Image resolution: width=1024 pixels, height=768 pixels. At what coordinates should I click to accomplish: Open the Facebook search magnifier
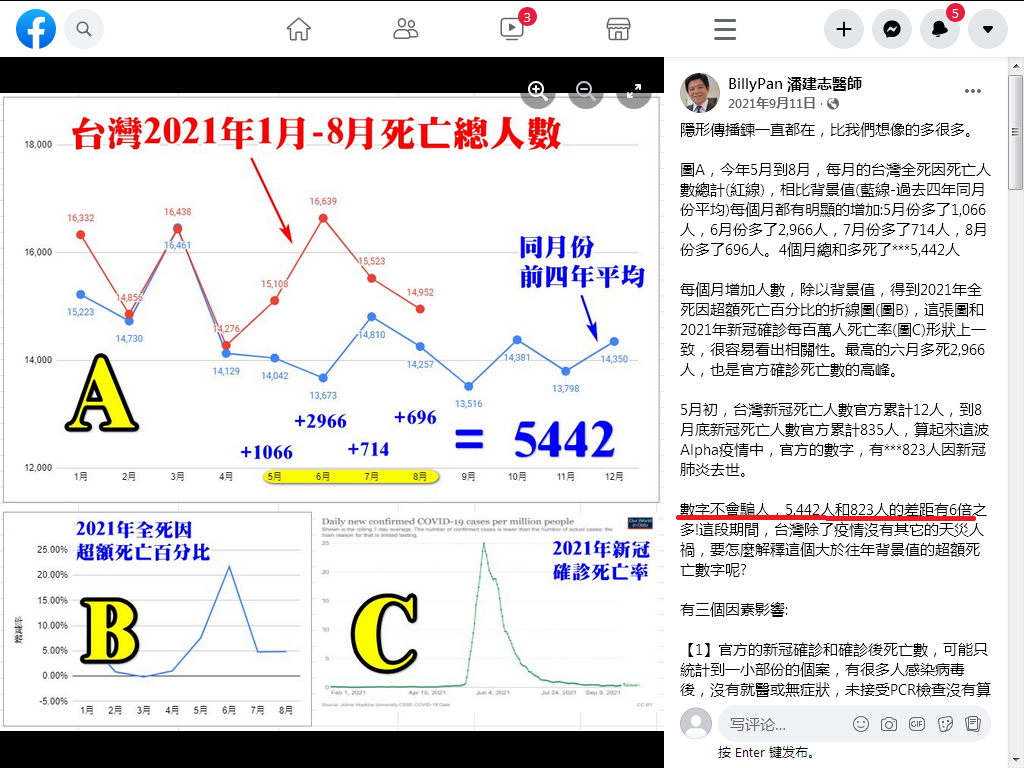(84, 29)
